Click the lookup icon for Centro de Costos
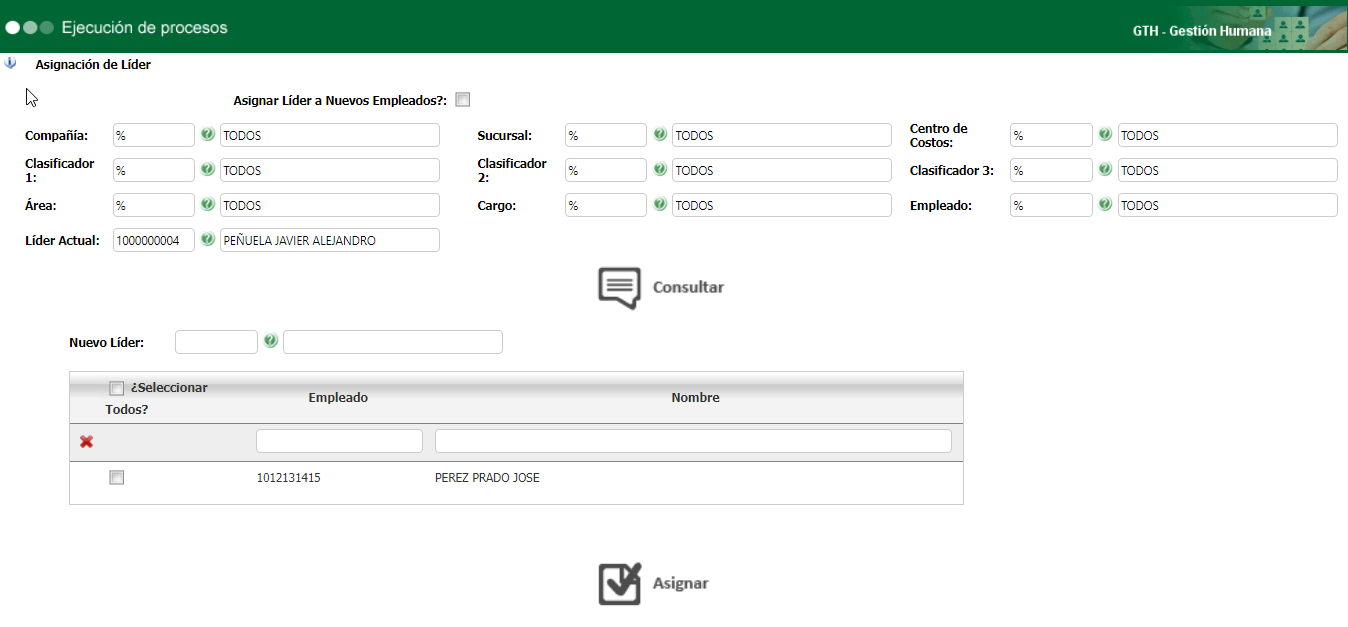The height and width of the screenshot is (627, 1348). (1106, 135)
